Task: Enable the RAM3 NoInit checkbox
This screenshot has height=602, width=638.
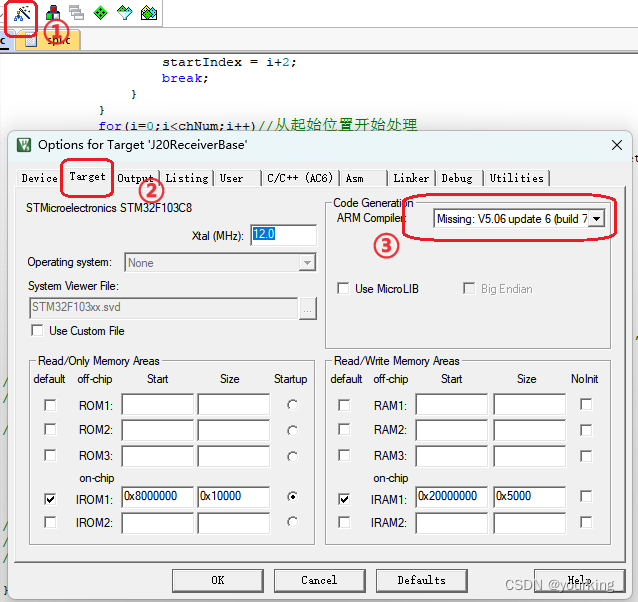Action: tap(586, 456)
